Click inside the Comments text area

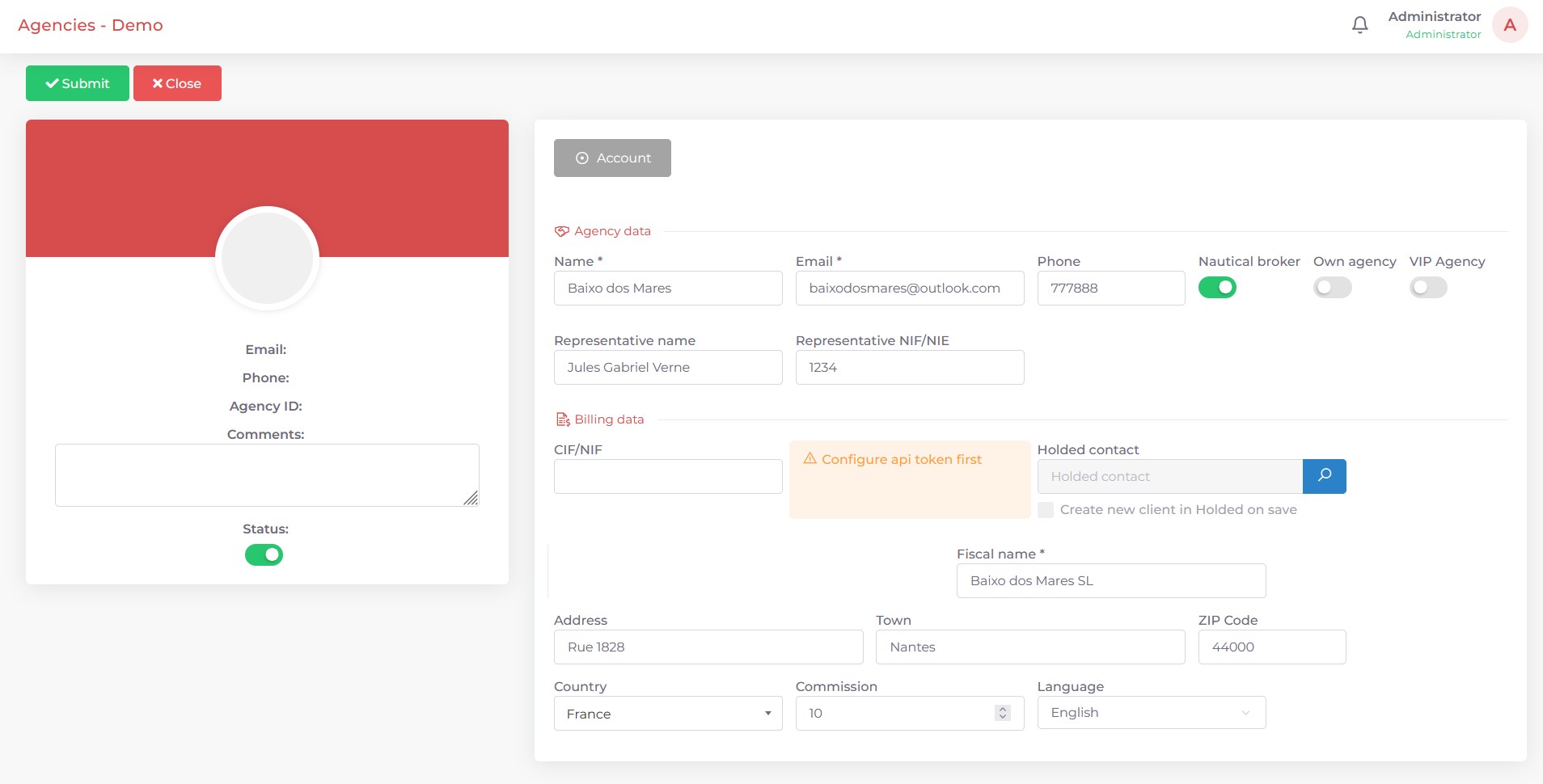click(x=267, y=475)
